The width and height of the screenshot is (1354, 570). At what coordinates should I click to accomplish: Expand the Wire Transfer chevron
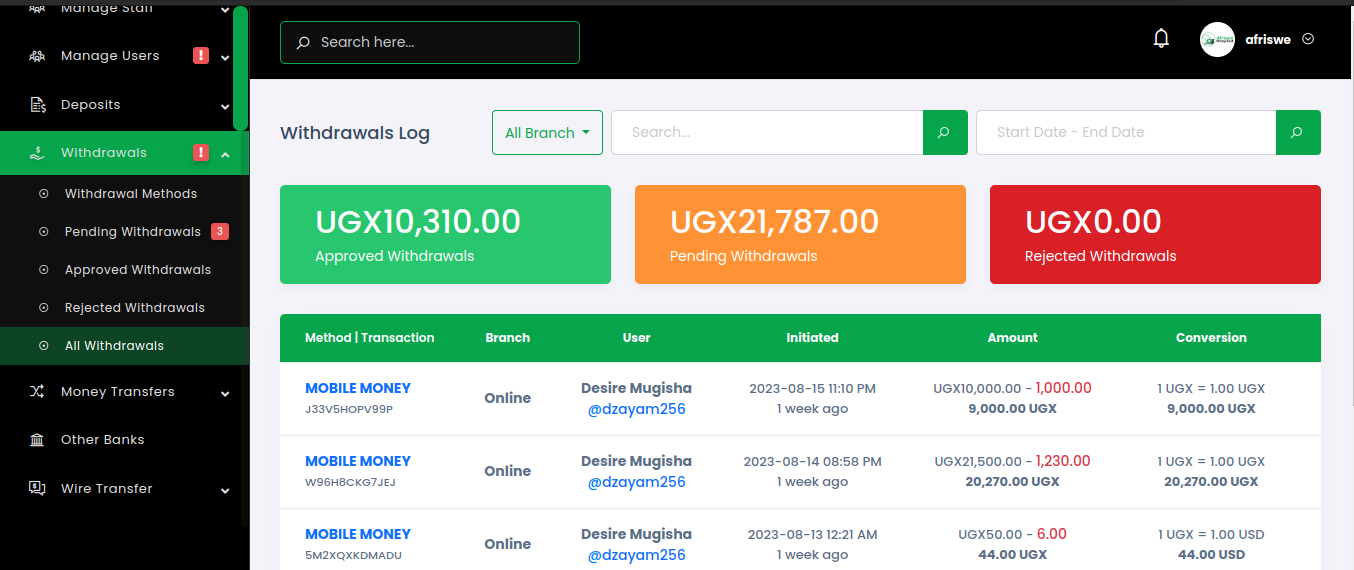(225, 490)
